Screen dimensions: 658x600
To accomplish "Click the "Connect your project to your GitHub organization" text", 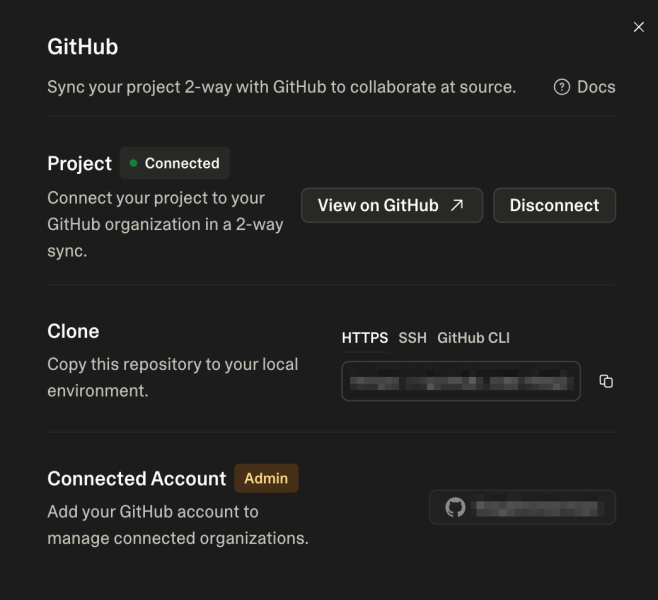I will tap(165, 224).
